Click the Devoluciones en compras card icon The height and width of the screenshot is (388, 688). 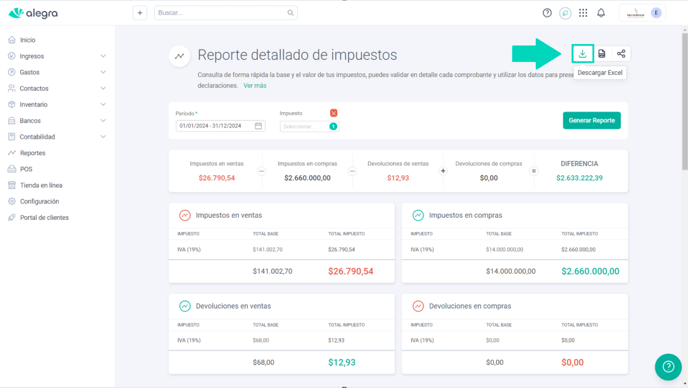[x=418, y=306]
